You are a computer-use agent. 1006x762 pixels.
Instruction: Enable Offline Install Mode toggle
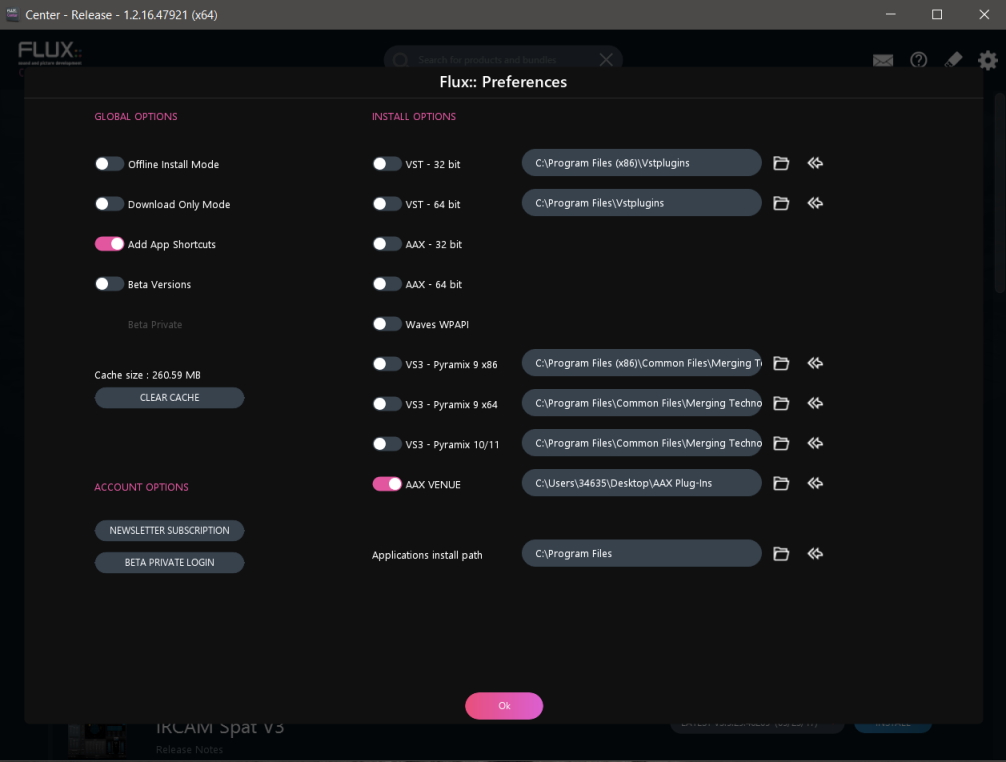point(109,164)
